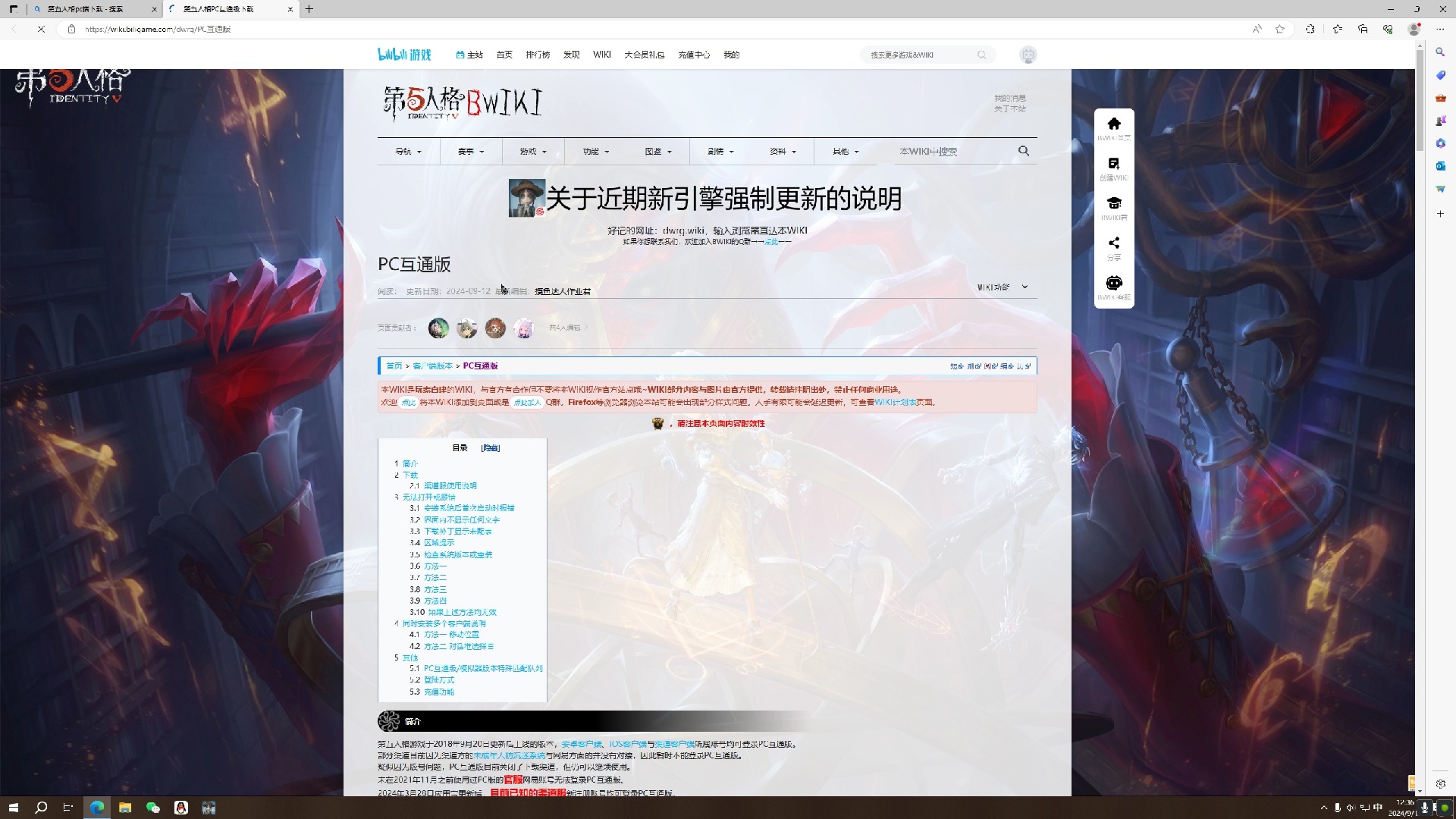Toggle the table of contents hide button
This screenshot has width=1456, height=819.
pyautogui.click(x=491, y=447)
